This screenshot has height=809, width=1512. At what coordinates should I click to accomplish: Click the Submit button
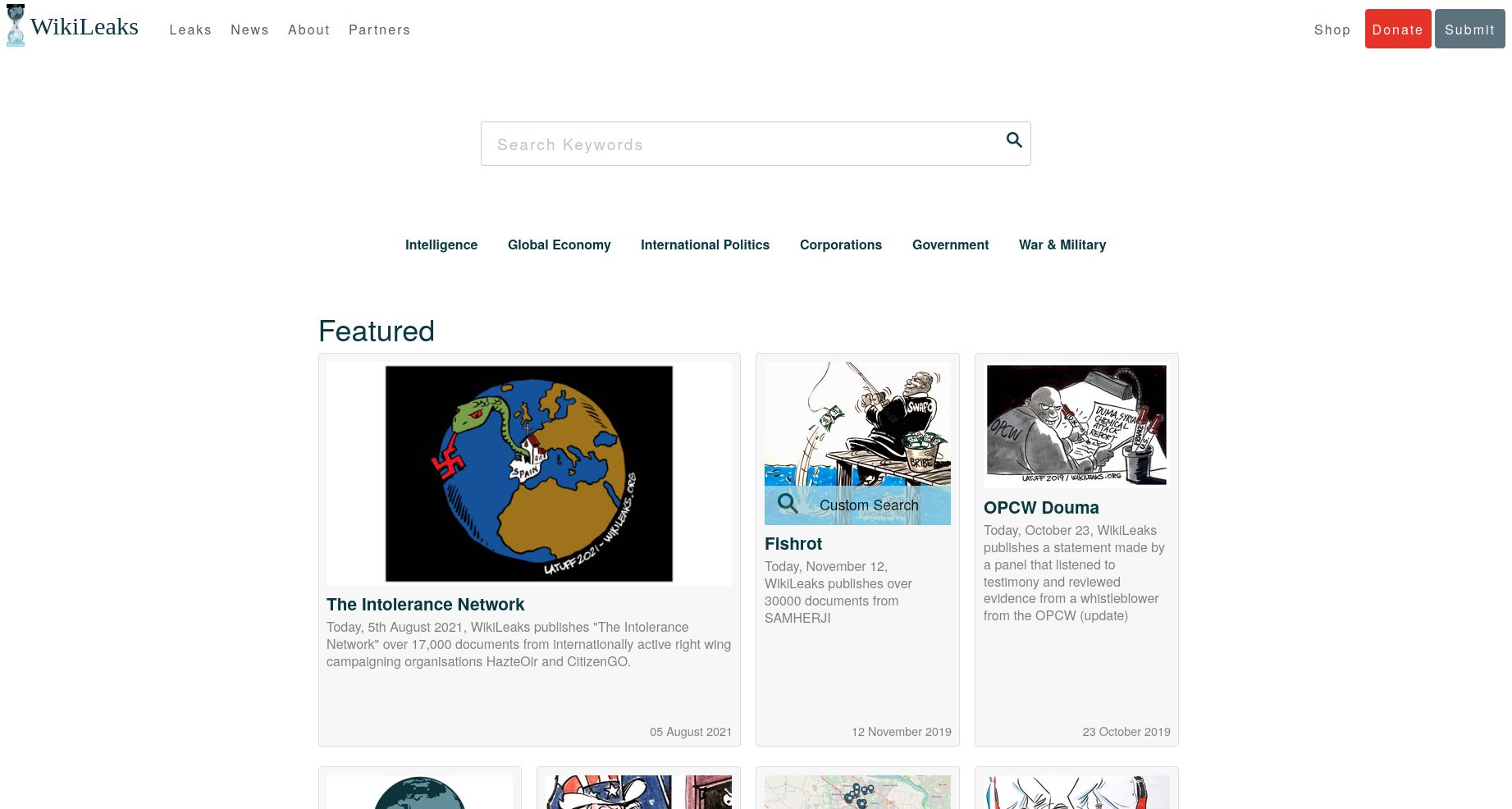1469,29
